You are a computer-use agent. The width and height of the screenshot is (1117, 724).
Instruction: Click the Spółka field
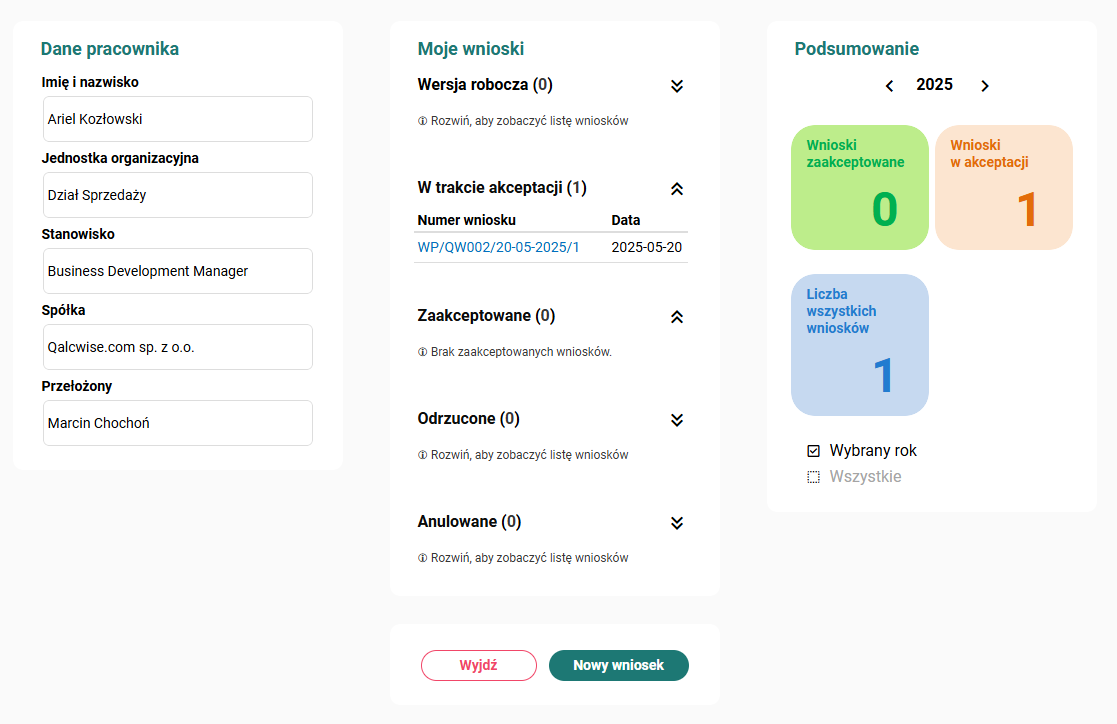(x=178, y=347)
